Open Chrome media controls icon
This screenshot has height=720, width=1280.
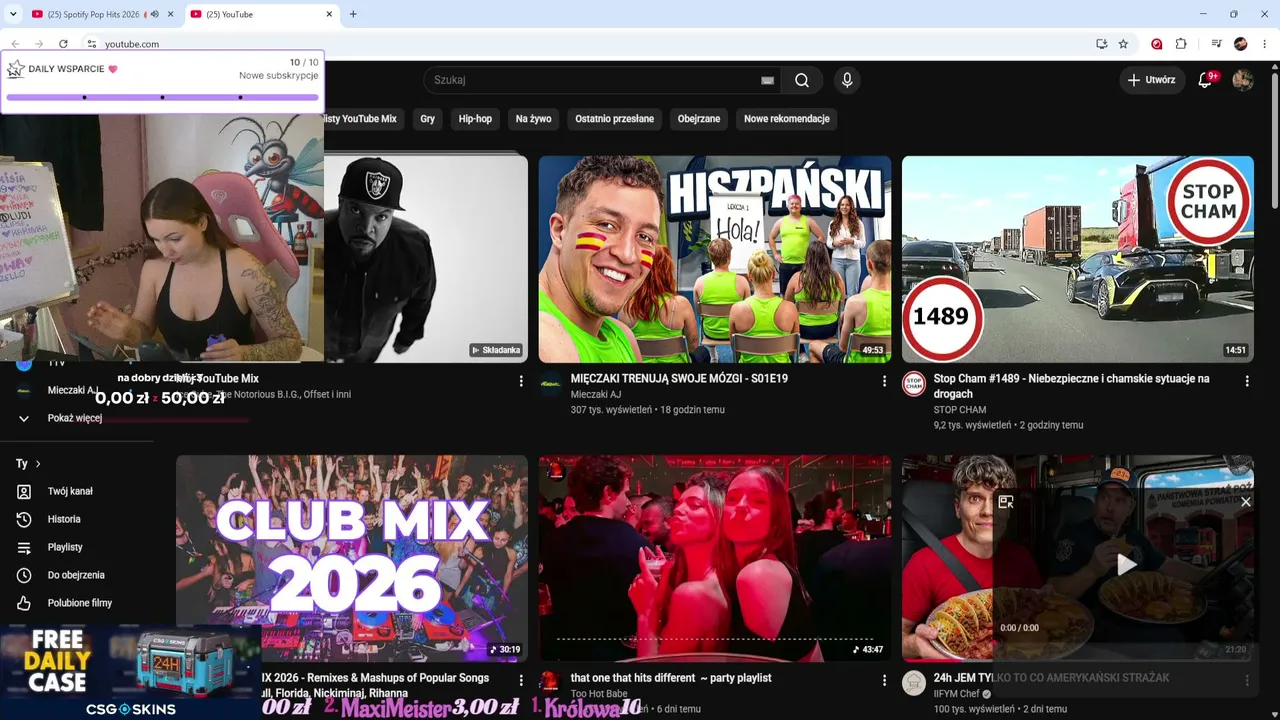[1216, 44]
